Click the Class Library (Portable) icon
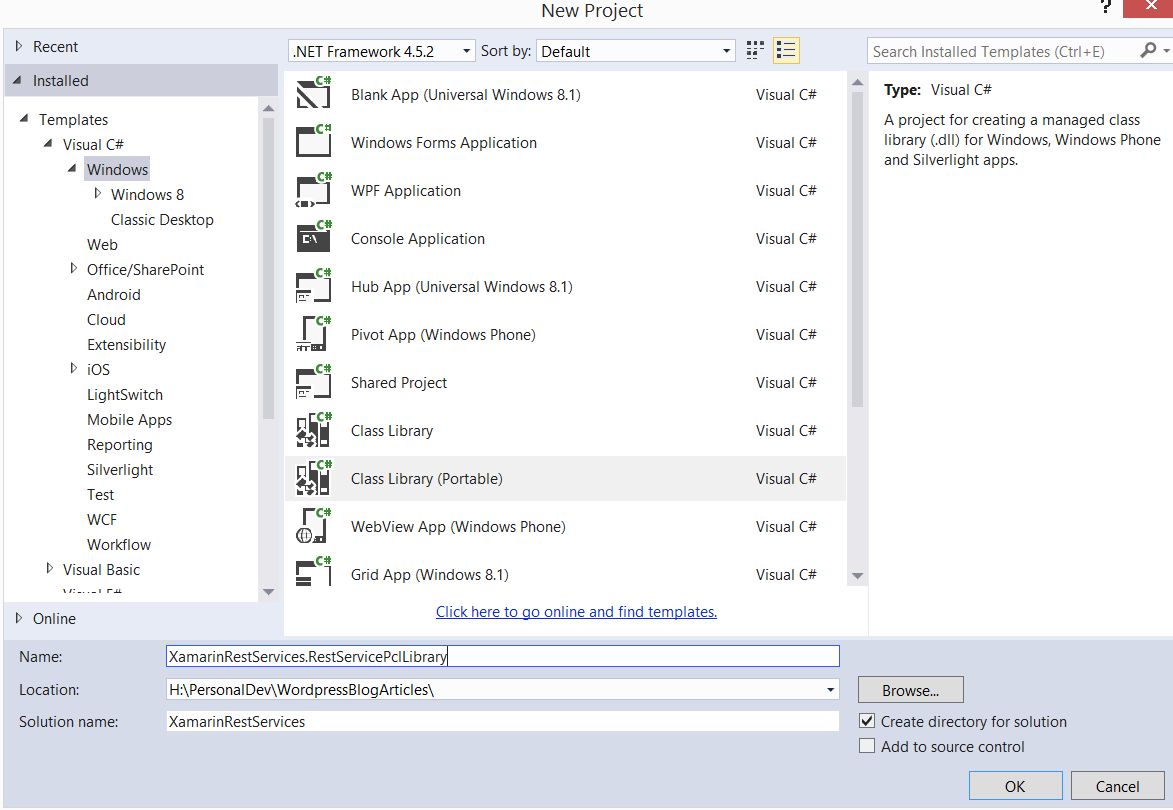 point(314,479)
